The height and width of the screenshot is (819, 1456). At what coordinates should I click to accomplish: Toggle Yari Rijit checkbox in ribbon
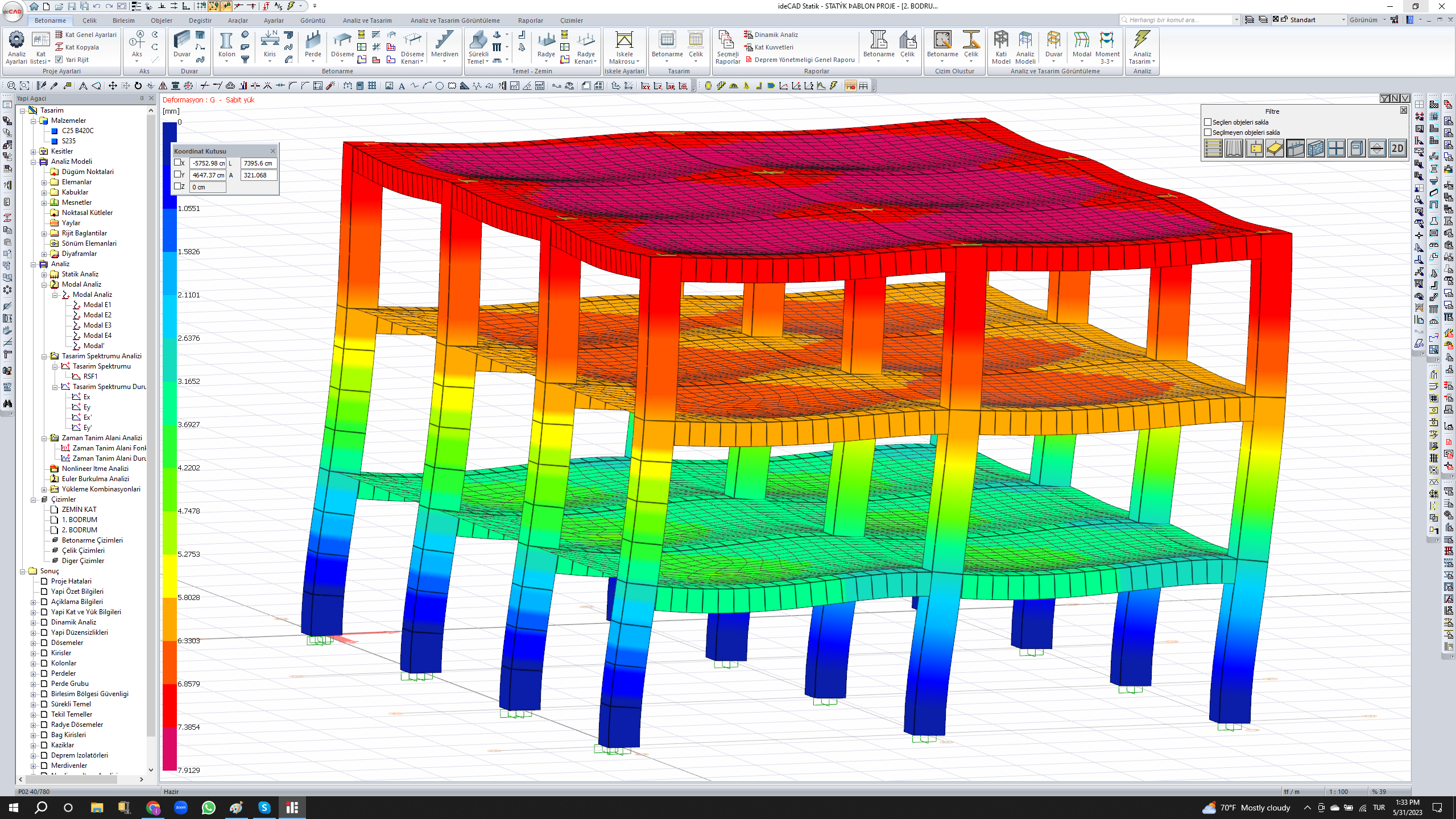tap(59, 59)
